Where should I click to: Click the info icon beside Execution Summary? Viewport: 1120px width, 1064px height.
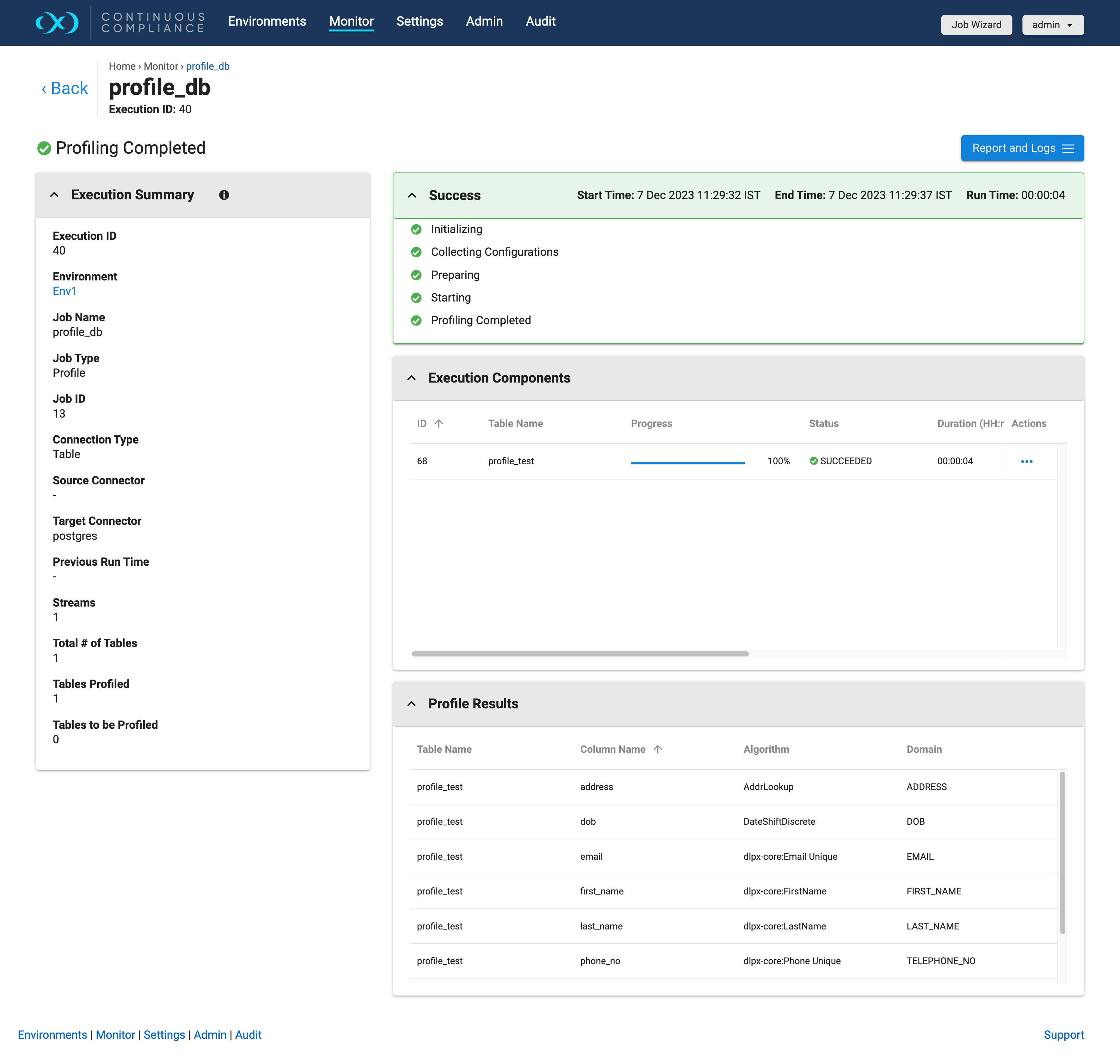tap(224, 195)
